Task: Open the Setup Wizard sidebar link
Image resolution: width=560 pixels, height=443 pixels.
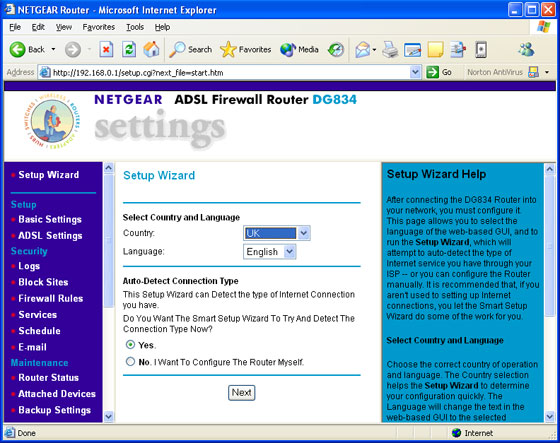Action: point(49,175)
